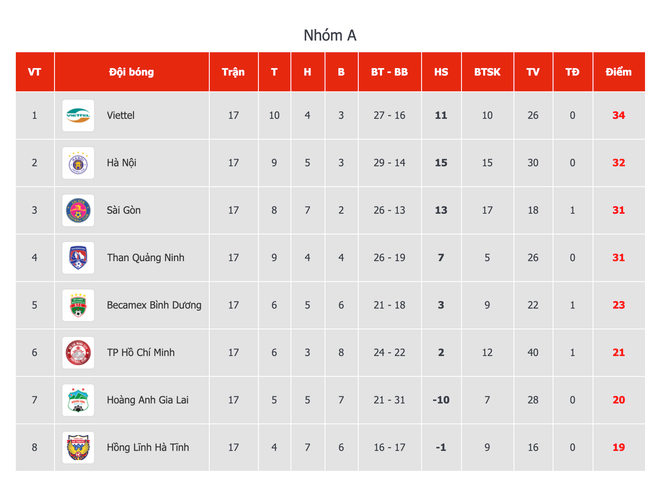Click the TP Hồ Chí Minh club logo

point(78,353)
